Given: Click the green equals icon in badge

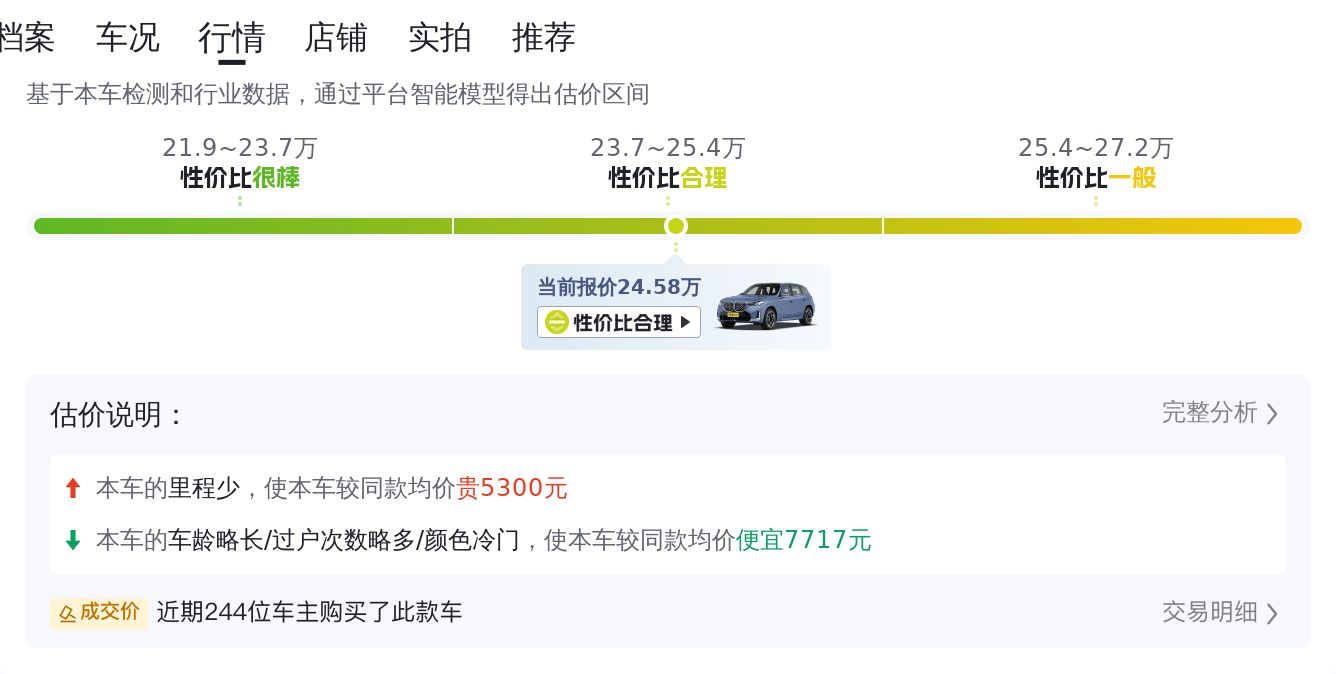Looking at the screenshot, I should [x=557, y=322].
